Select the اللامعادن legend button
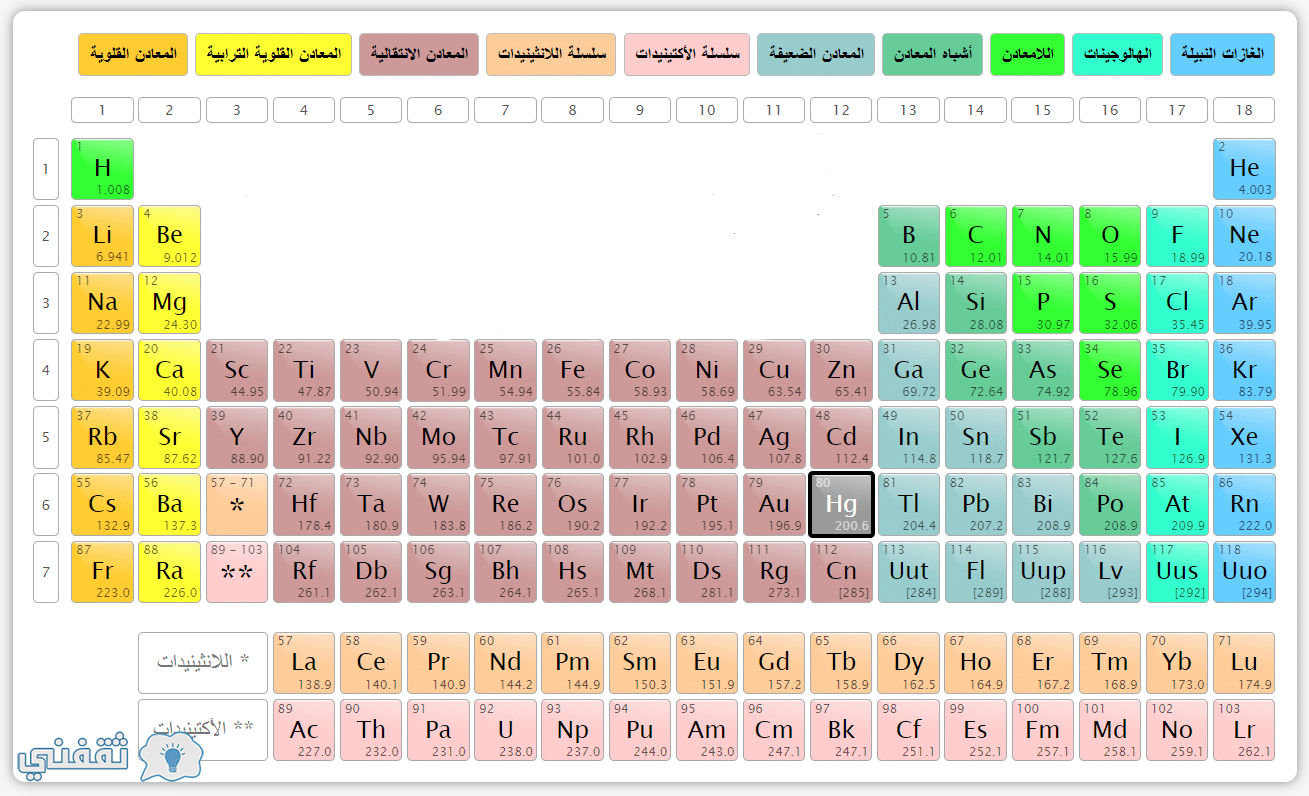This screenshot has width=1309, height=796. click(x=1028, y=54)
